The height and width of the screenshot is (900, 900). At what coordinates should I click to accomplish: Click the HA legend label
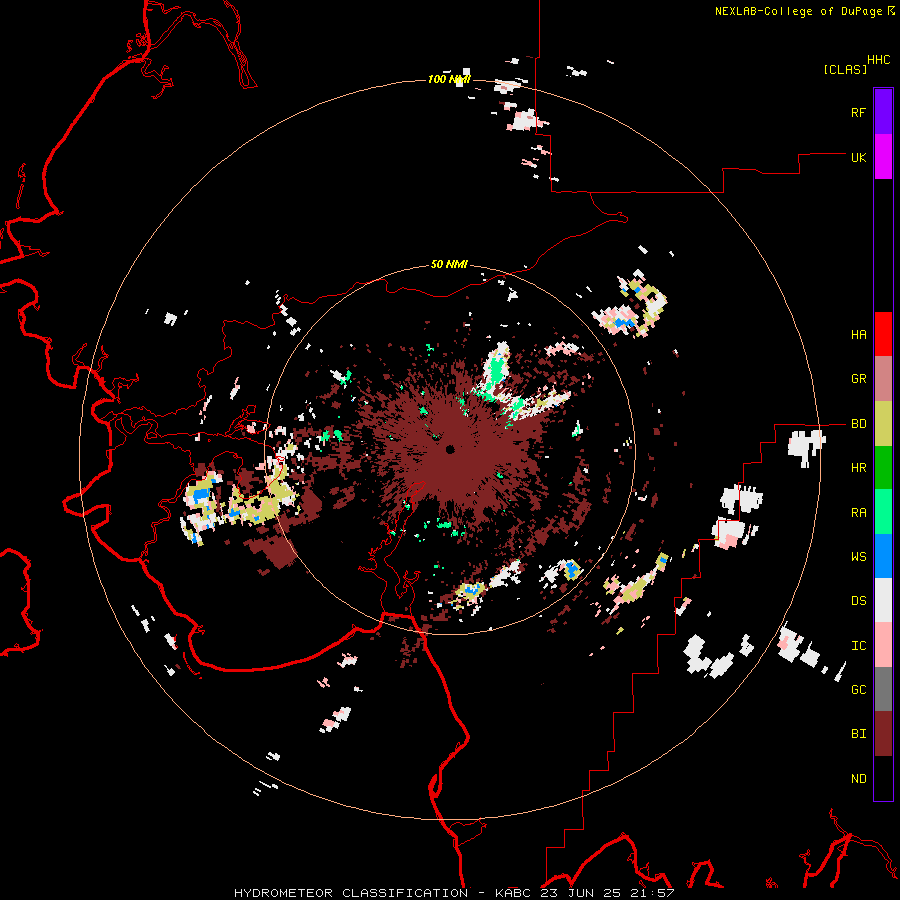click(x=858, y=335)
